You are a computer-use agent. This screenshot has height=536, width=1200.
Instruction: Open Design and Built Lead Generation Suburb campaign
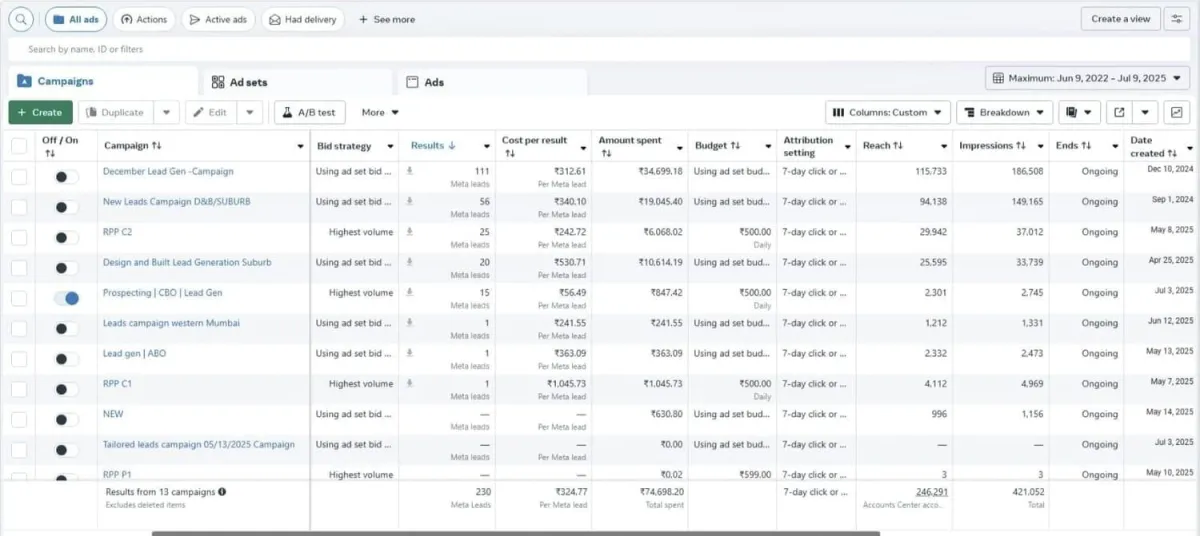[x=187, y=263]
